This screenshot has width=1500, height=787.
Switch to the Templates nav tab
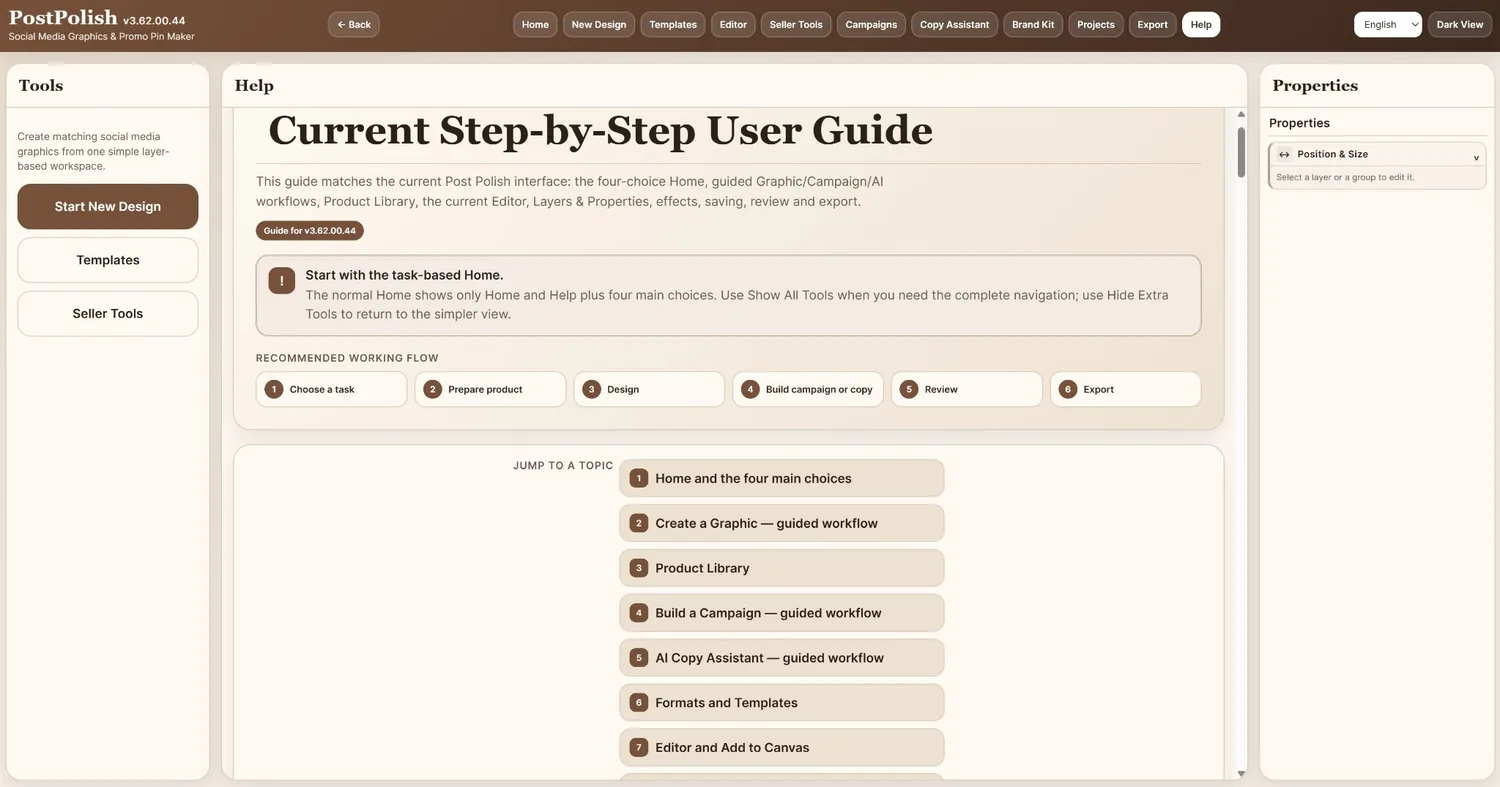click(x=673, y=24)
